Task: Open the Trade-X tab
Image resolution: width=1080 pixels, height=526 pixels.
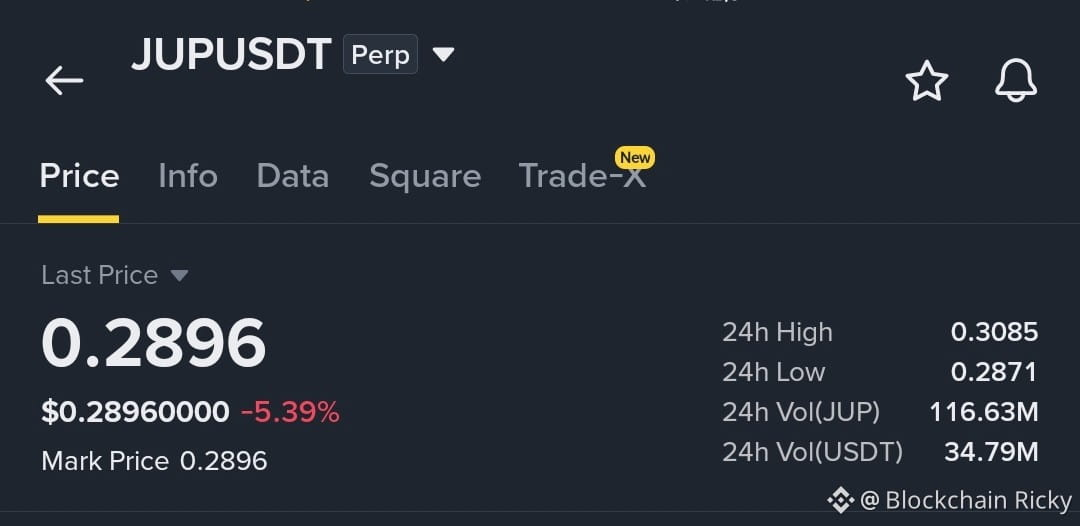Action: 583,176
